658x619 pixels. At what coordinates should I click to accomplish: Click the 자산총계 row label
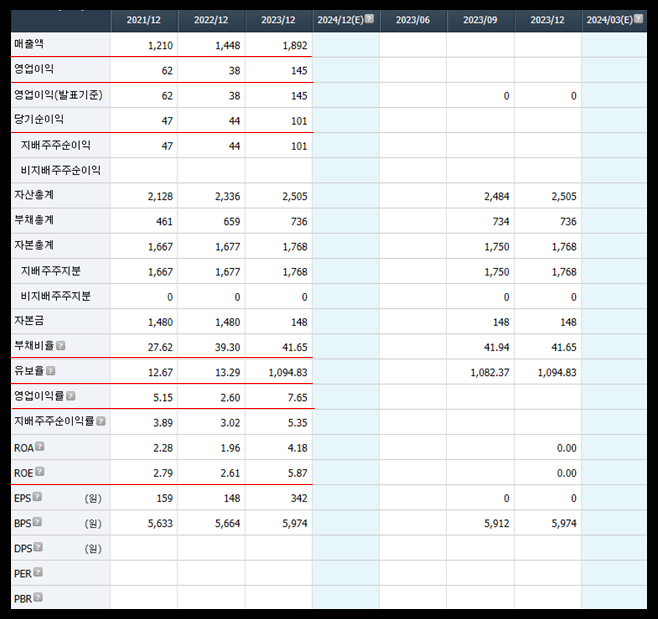coord(34,195)
